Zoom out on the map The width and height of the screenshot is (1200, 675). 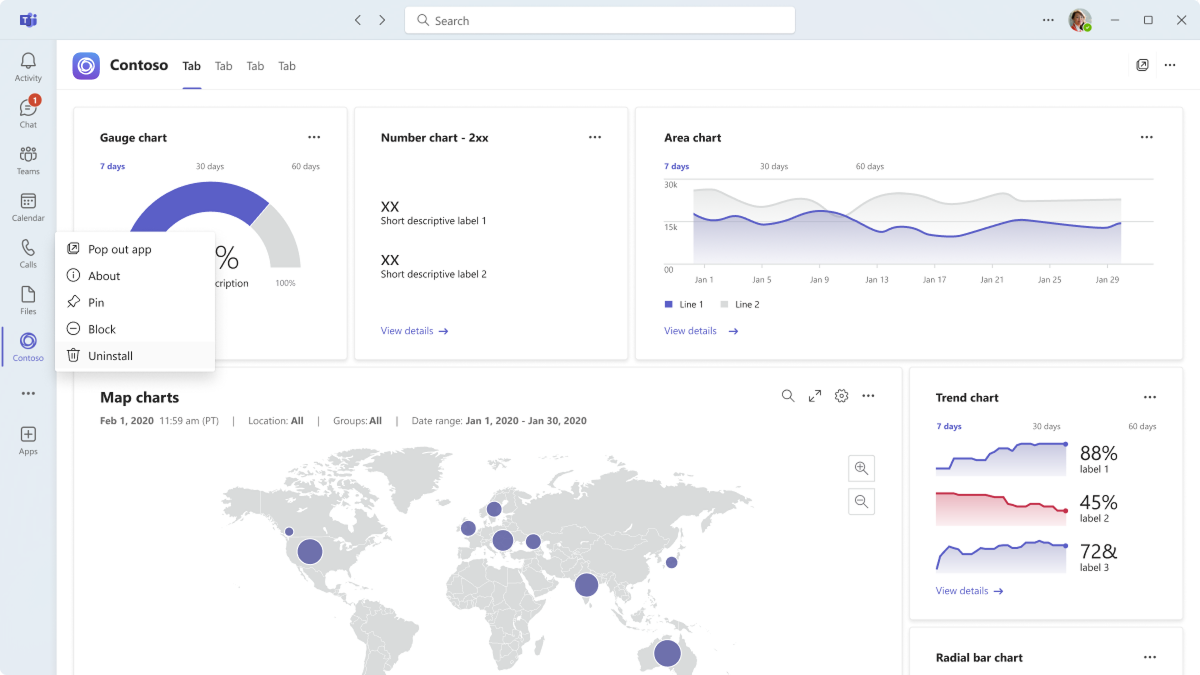click(x=861, y=501)
